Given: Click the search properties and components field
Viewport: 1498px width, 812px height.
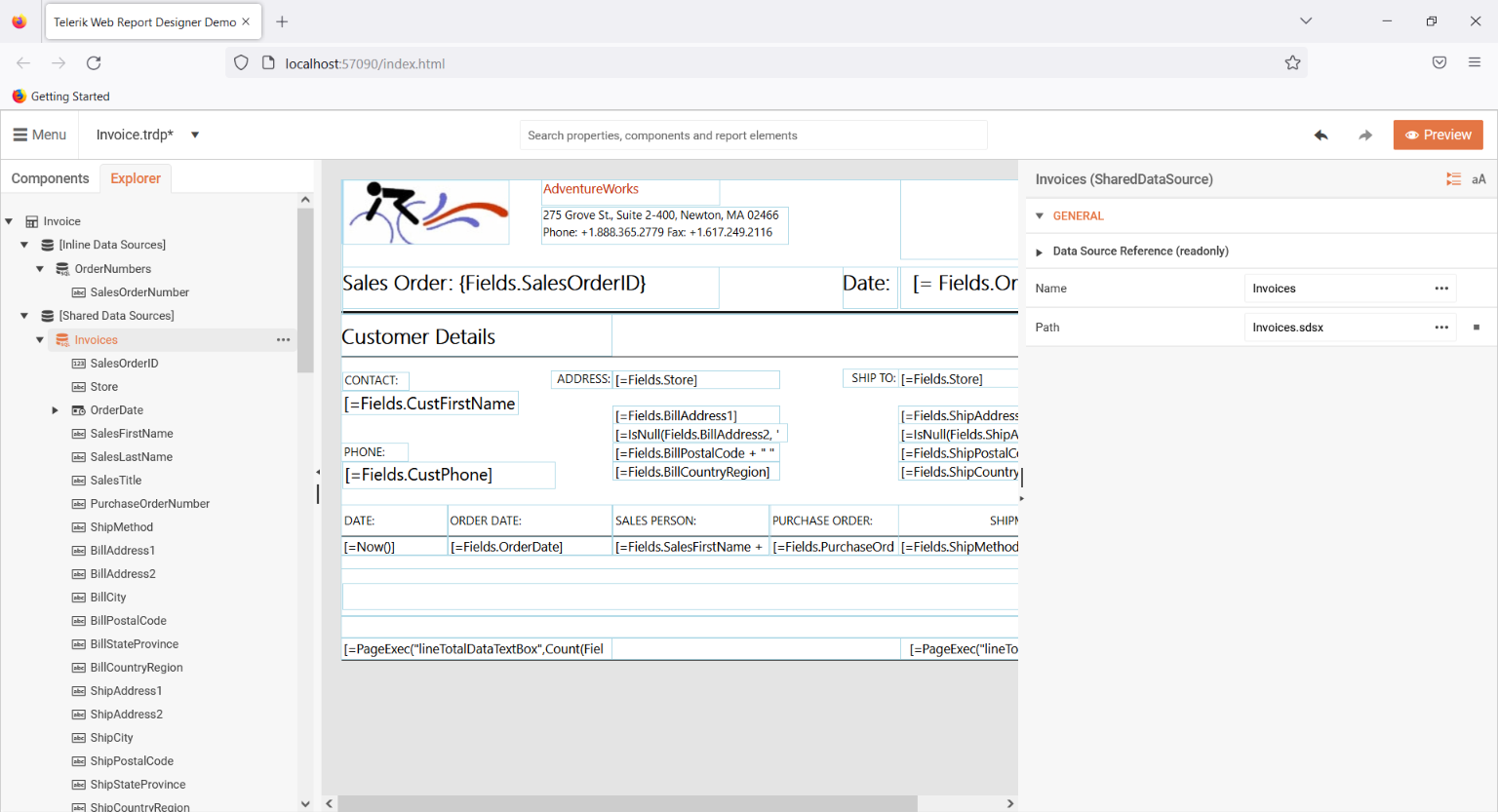Looking at the screenshot, I should click(x=753, y=135).
